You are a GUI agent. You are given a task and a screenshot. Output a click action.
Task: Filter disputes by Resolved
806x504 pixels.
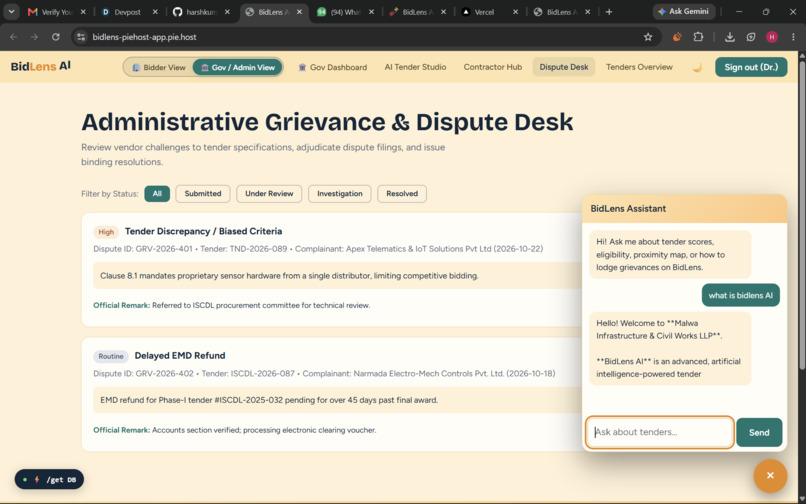tap(402, 194)
